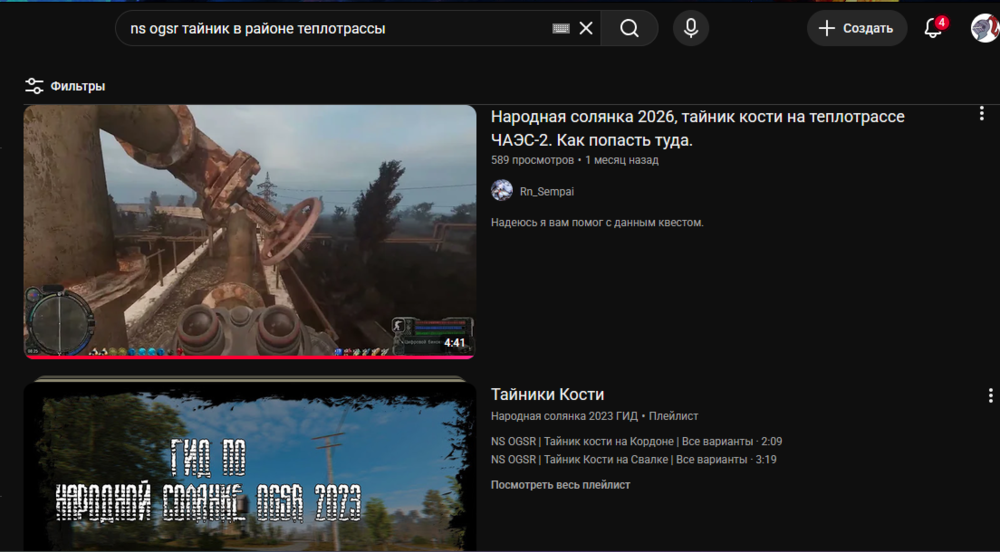
Task: Click inside the search text field
Action: pyautogui.click(x=338, y=28)
